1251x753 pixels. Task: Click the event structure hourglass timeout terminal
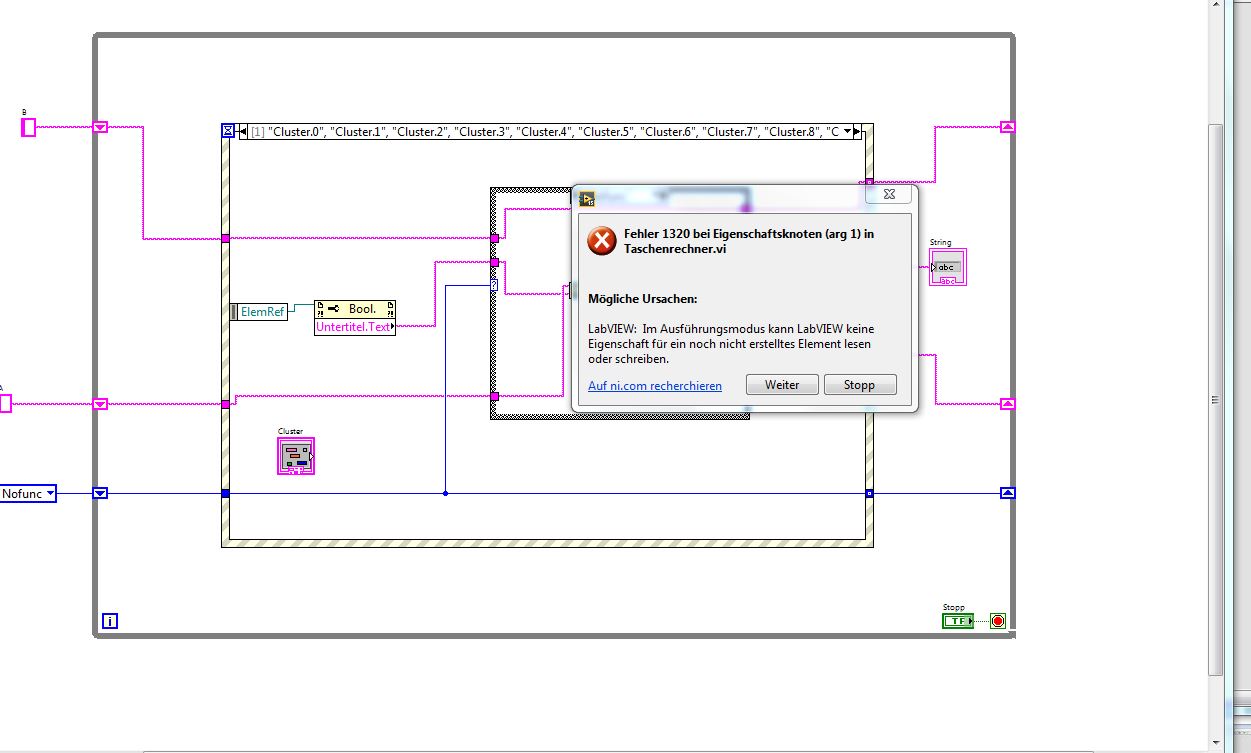[x=228, y=130]
